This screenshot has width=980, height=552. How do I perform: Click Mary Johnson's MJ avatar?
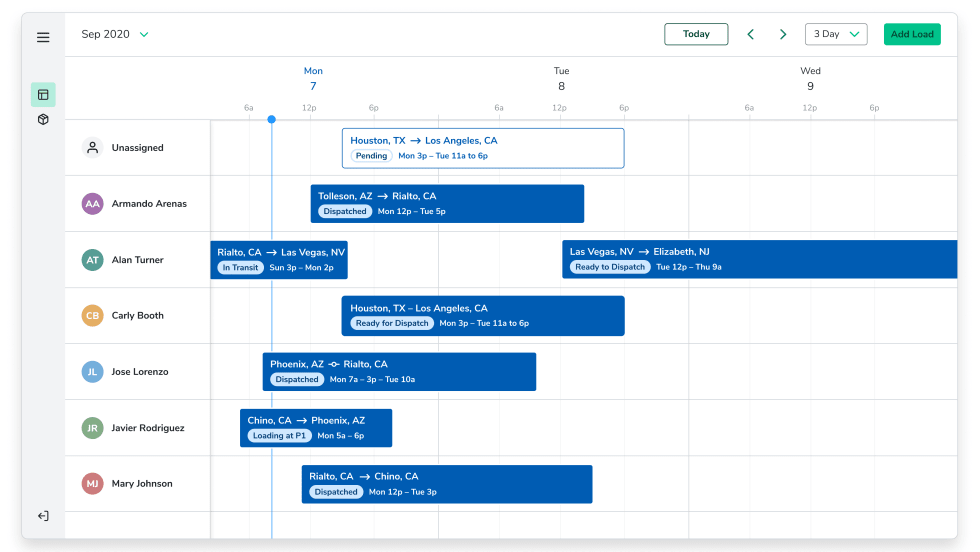(x=92, y=484)
